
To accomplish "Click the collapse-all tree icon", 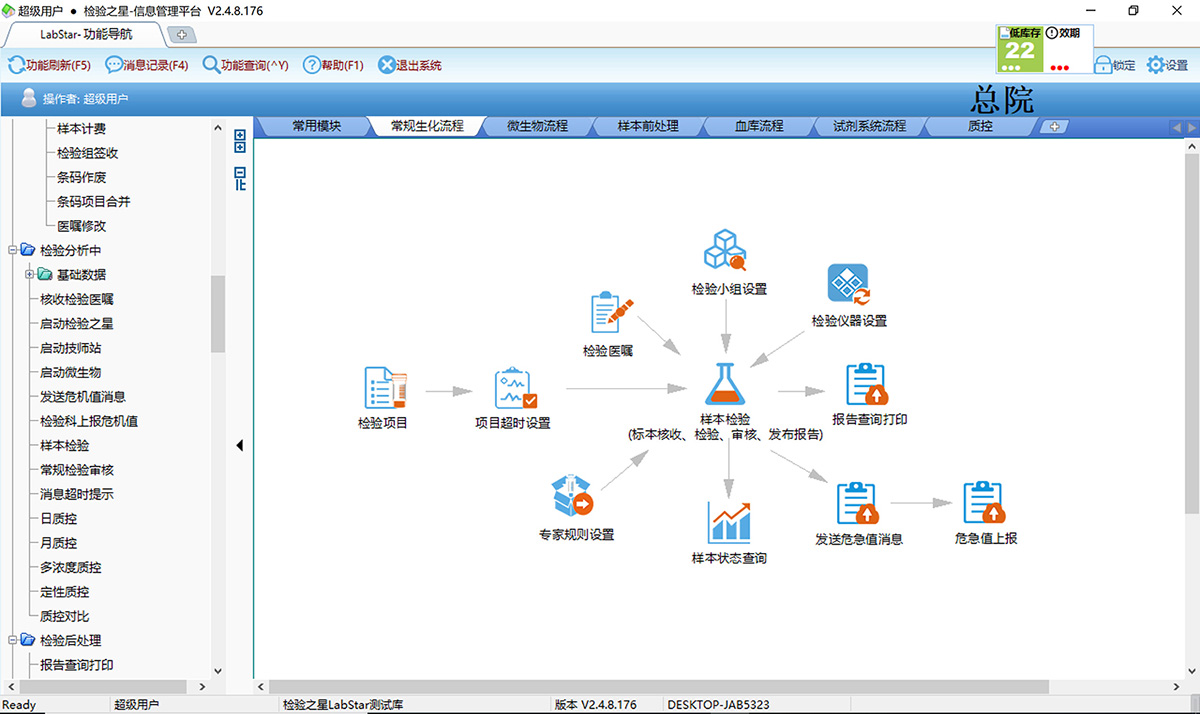I will [240, 178].
